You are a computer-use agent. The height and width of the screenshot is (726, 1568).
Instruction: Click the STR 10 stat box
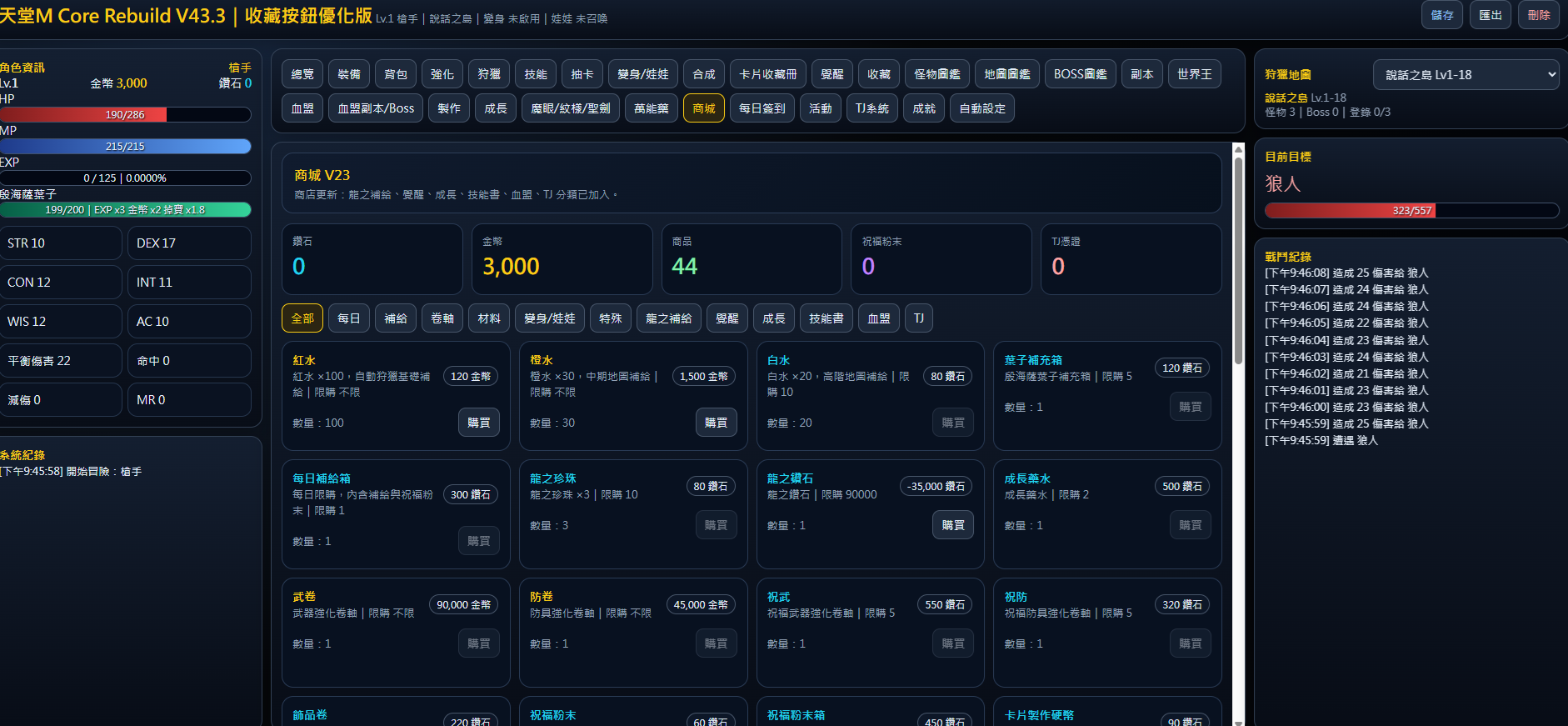pyautogui.click(x=61, y=243)
